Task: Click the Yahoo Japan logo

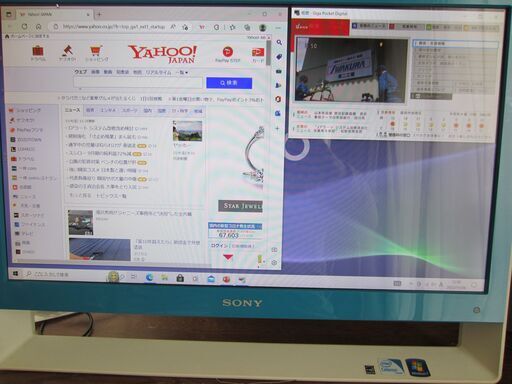Action: 163,54
